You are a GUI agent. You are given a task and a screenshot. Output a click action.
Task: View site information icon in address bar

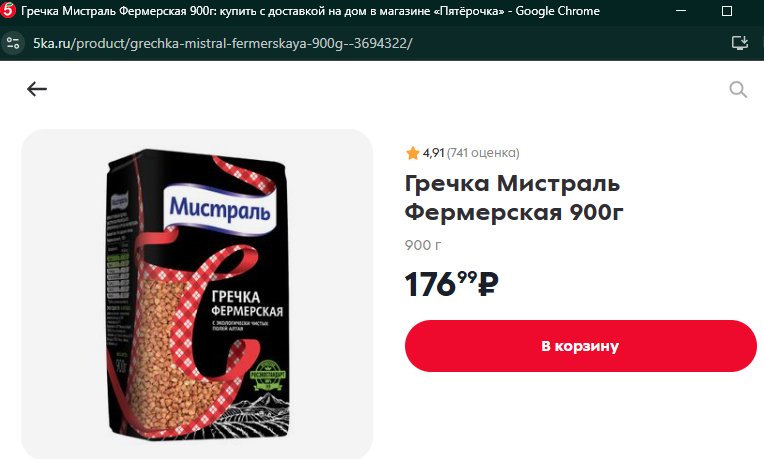click(13, 43)
